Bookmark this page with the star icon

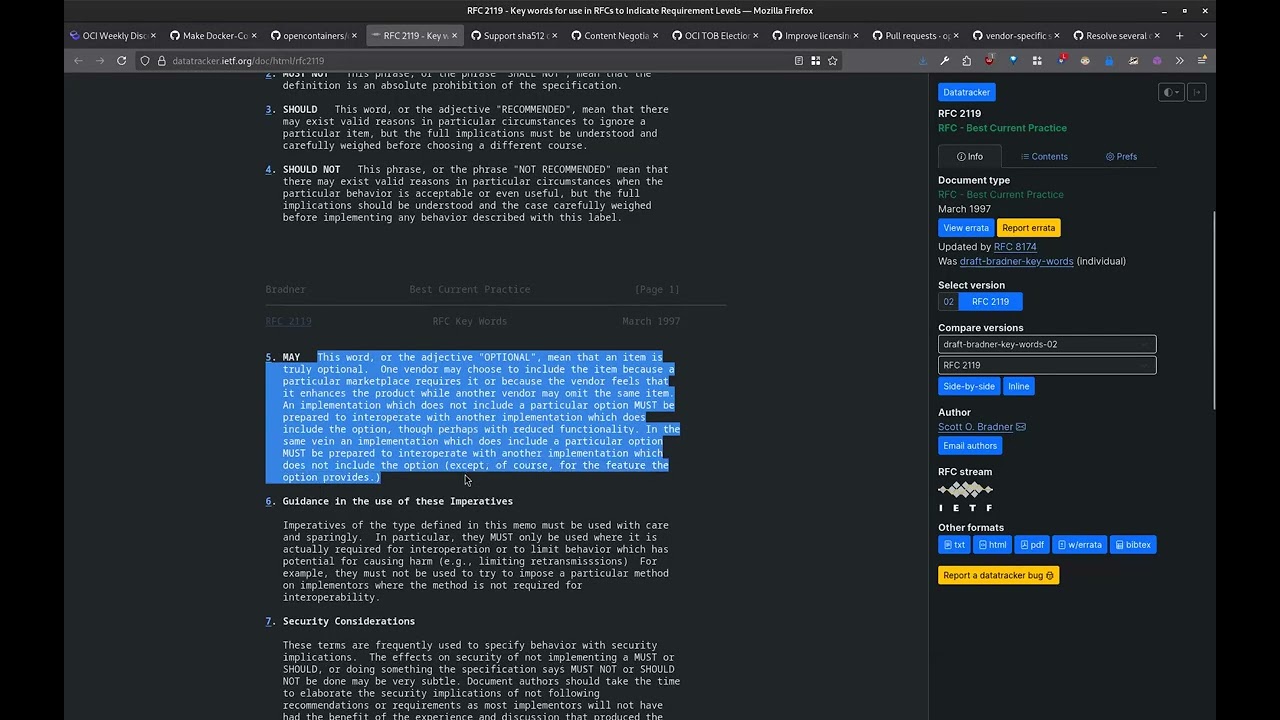[832, 61]
